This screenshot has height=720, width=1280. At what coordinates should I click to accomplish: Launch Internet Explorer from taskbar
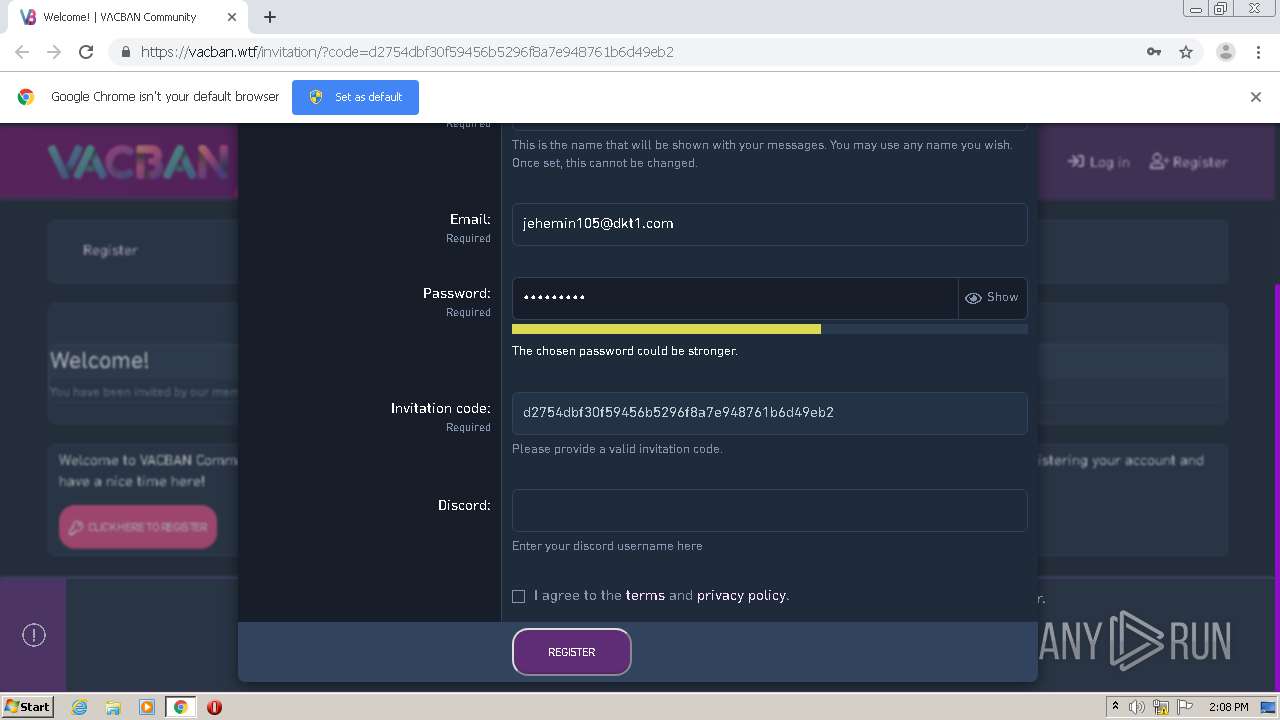click(79, 707)
